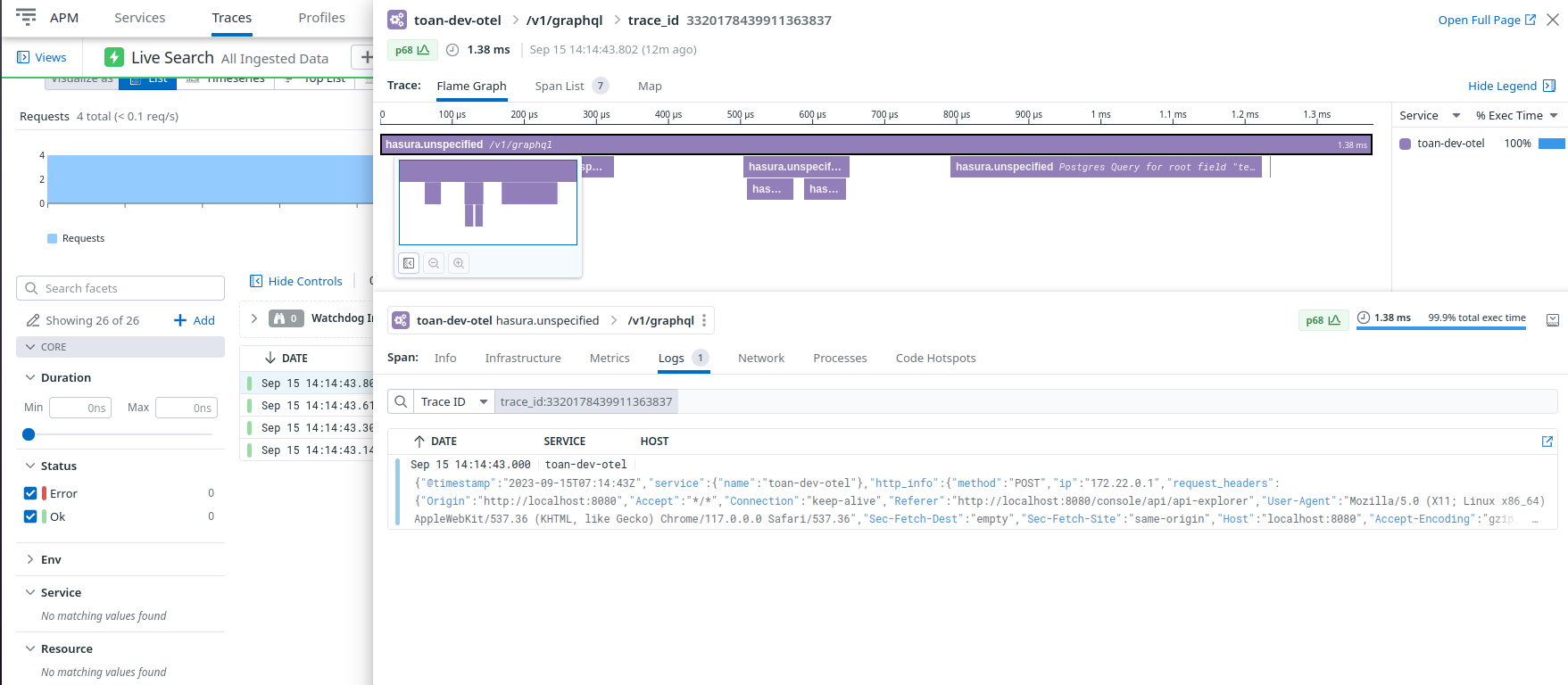This screenshot has width=1568, height=685.
Task: Switch to the Flame Graph view
Action: coord(471,86)
